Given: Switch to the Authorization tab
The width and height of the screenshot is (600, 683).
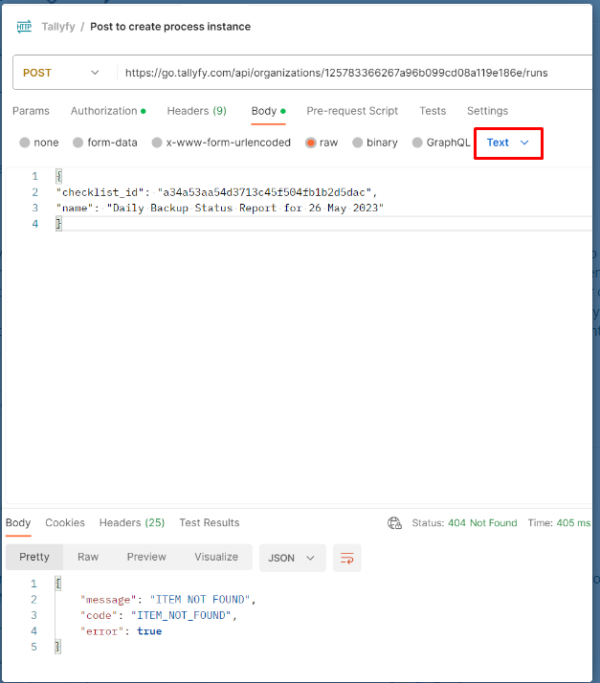Looking at the screenshot, I should point(108,111).
